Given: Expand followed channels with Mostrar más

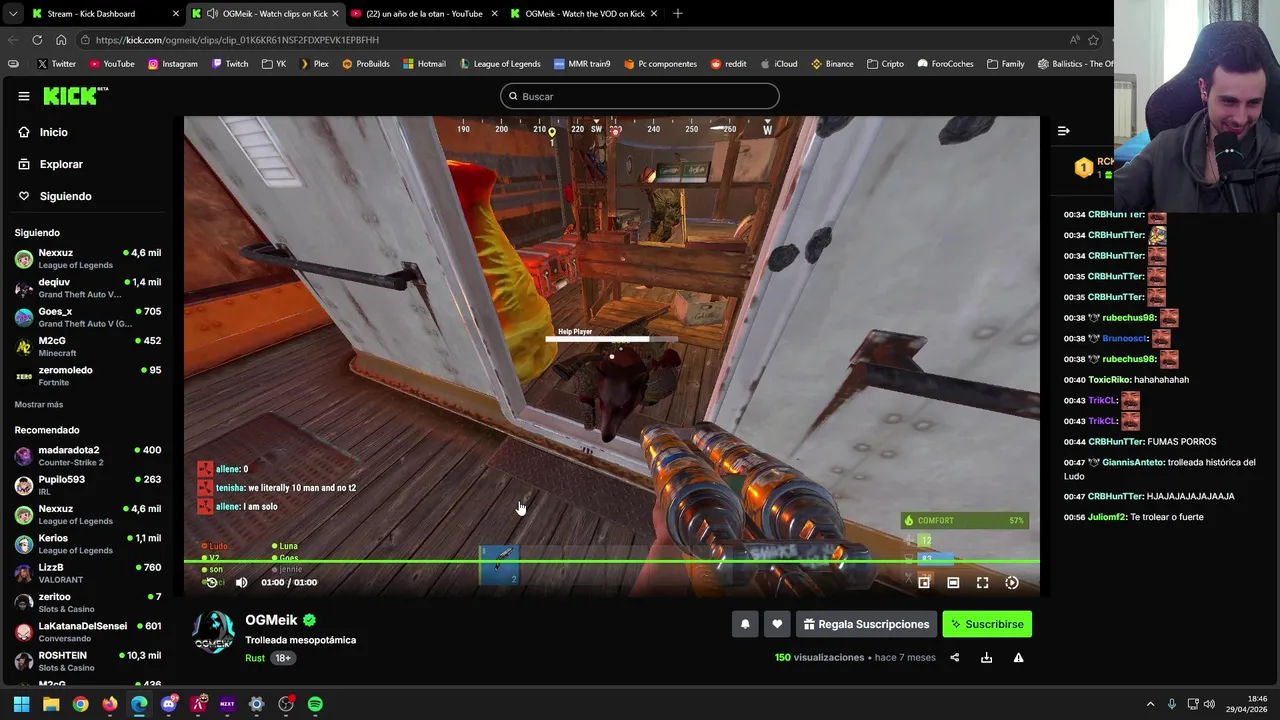Looking at the screenshot, I should point(39,404).
